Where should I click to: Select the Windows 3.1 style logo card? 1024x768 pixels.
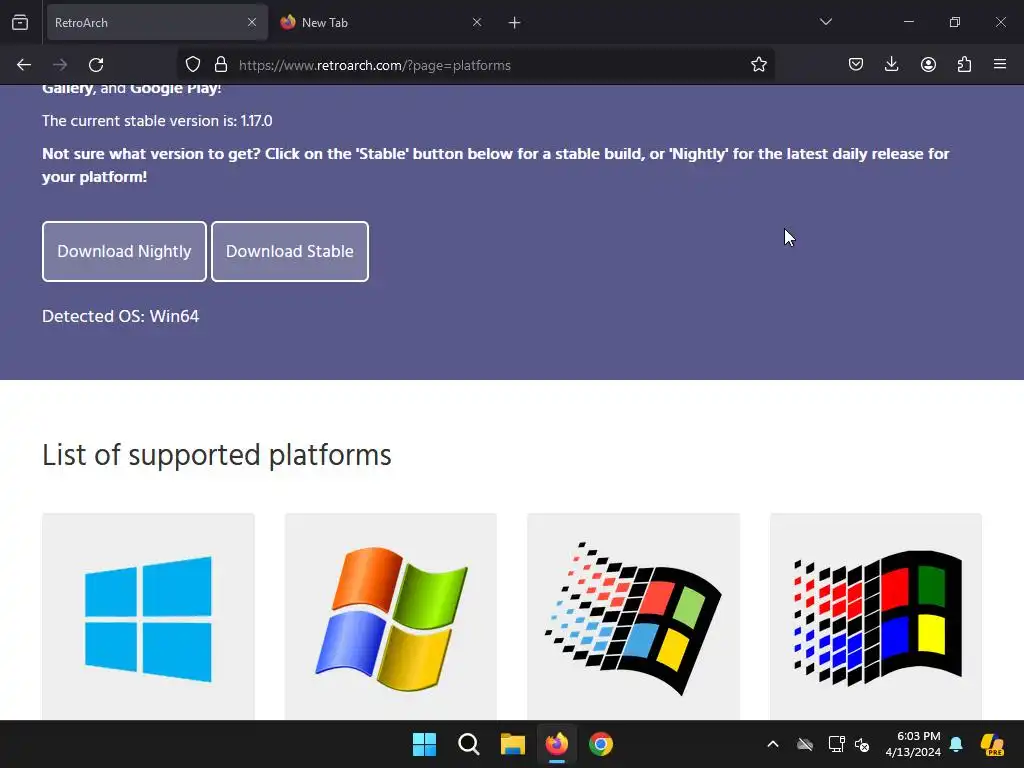[876, 617]
